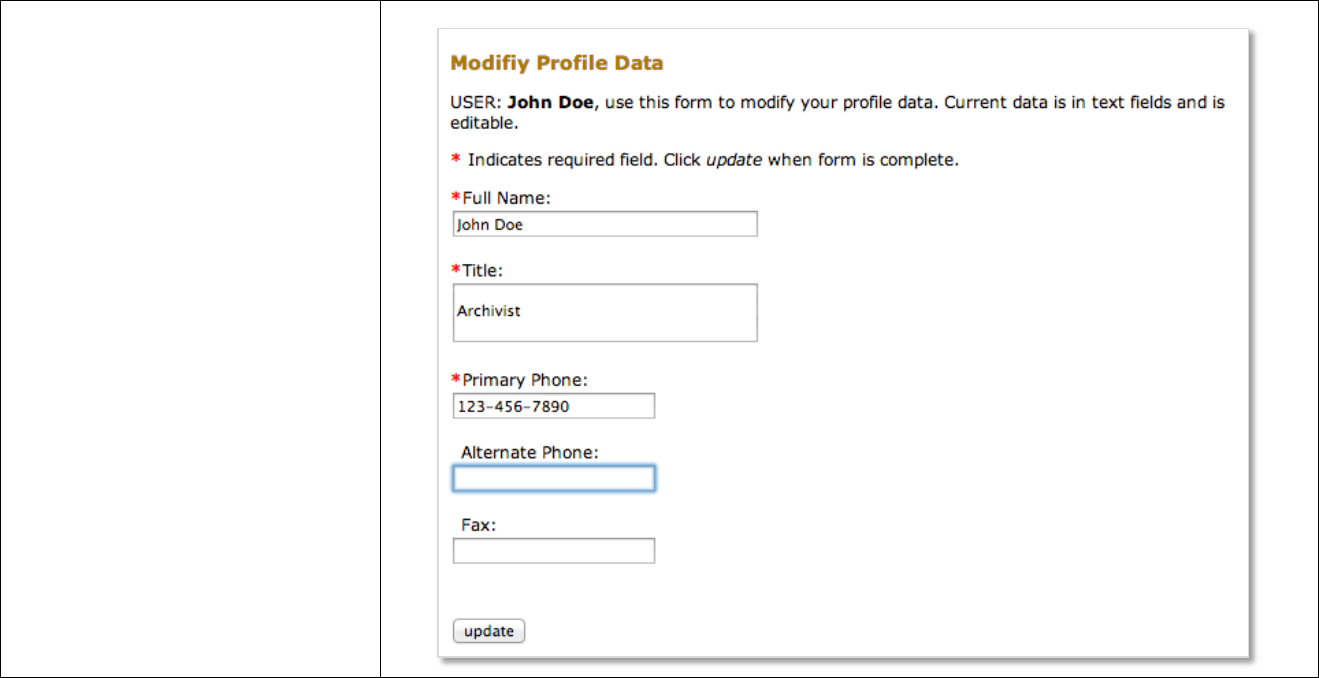The width and height of the screenshot is (1319, 678).
Task: Select the Alternate Phone input box
Action: 553,479
